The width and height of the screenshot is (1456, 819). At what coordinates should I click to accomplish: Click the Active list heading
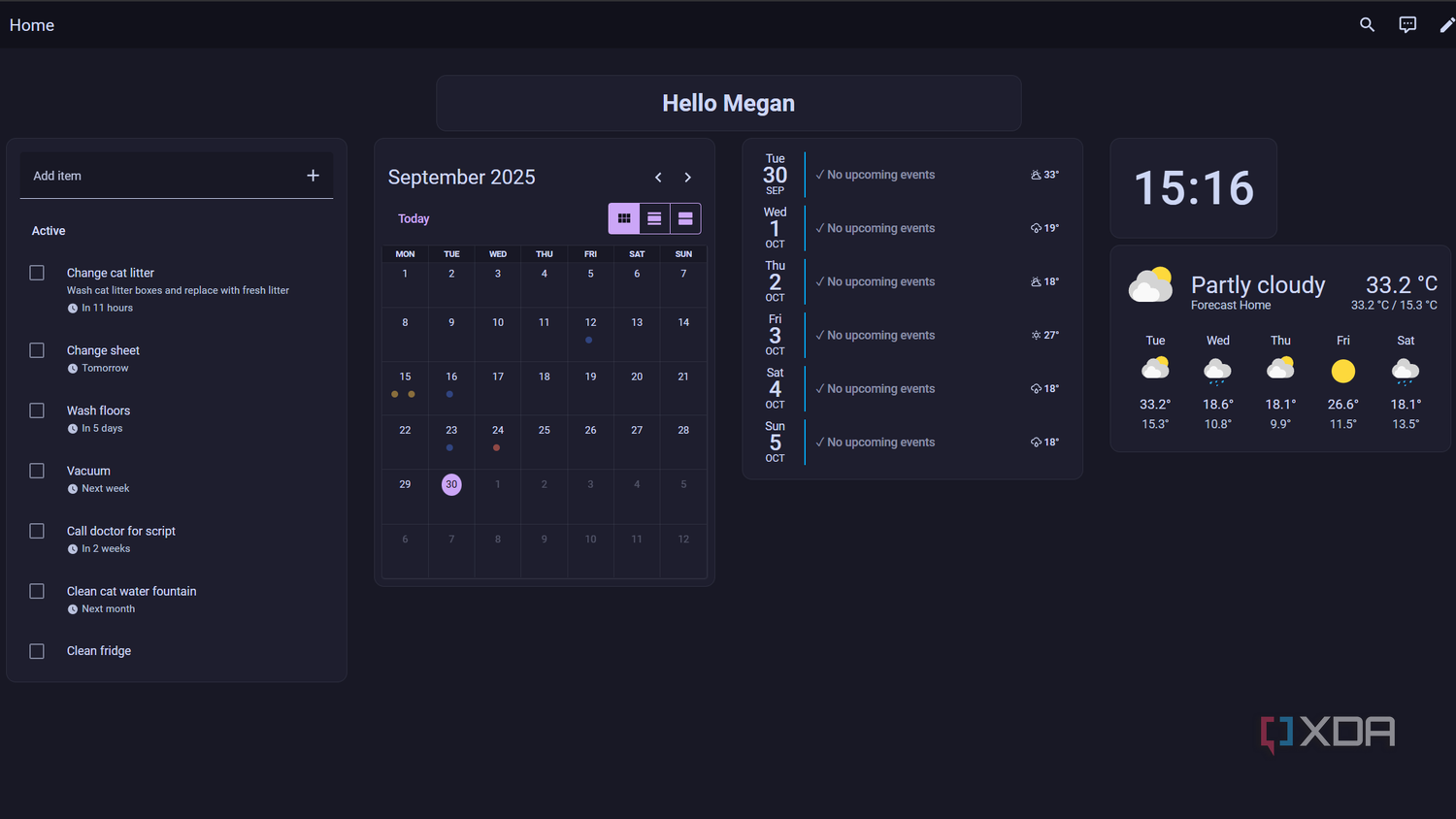[x=49, y=231]
